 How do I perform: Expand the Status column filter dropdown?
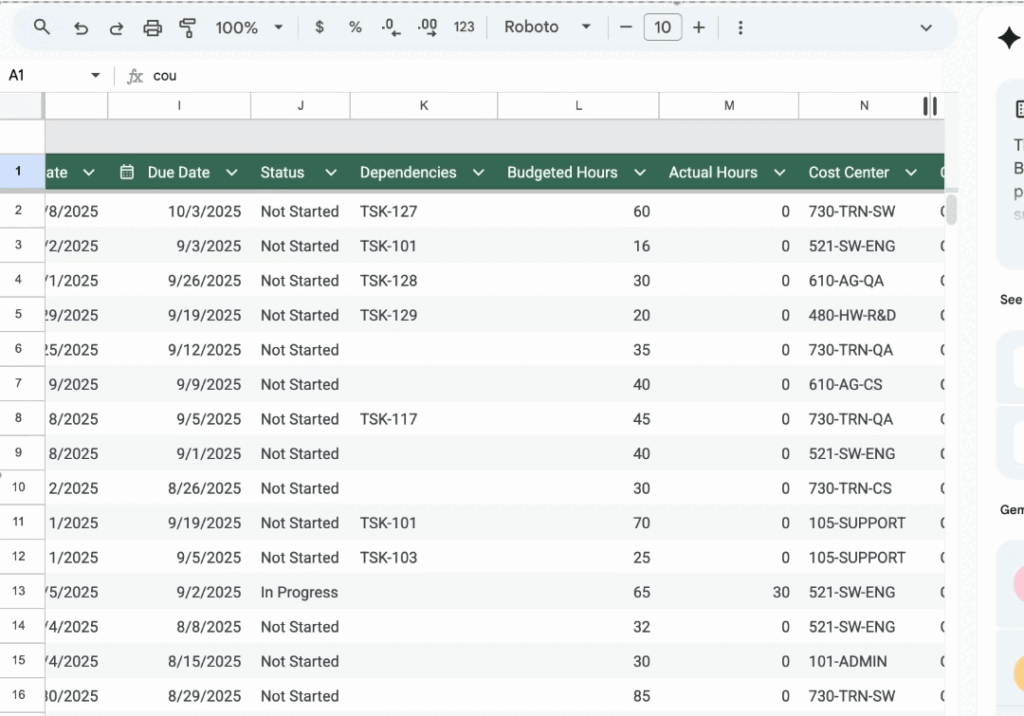(331, 173)
